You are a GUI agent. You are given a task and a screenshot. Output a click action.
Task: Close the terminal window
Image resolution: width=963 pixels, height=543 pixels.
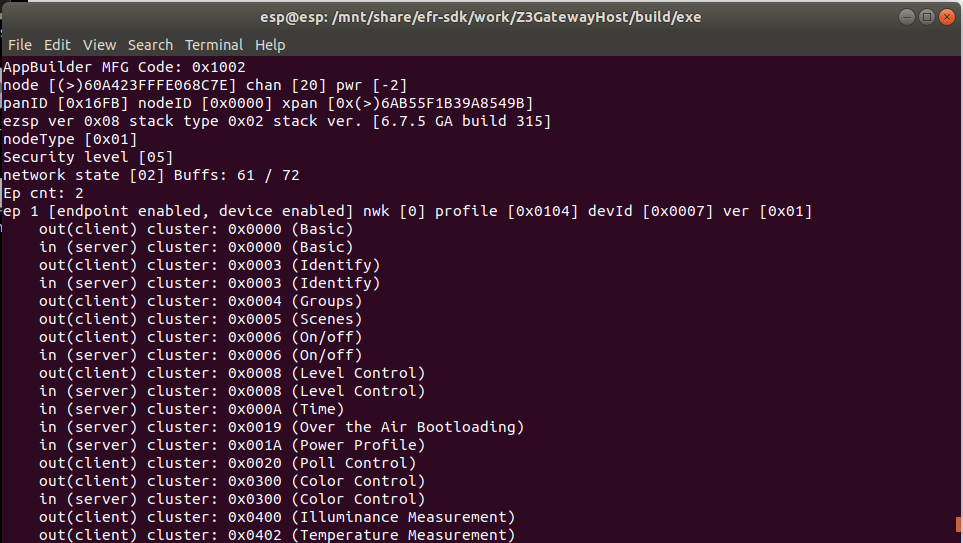pos(943,17)
